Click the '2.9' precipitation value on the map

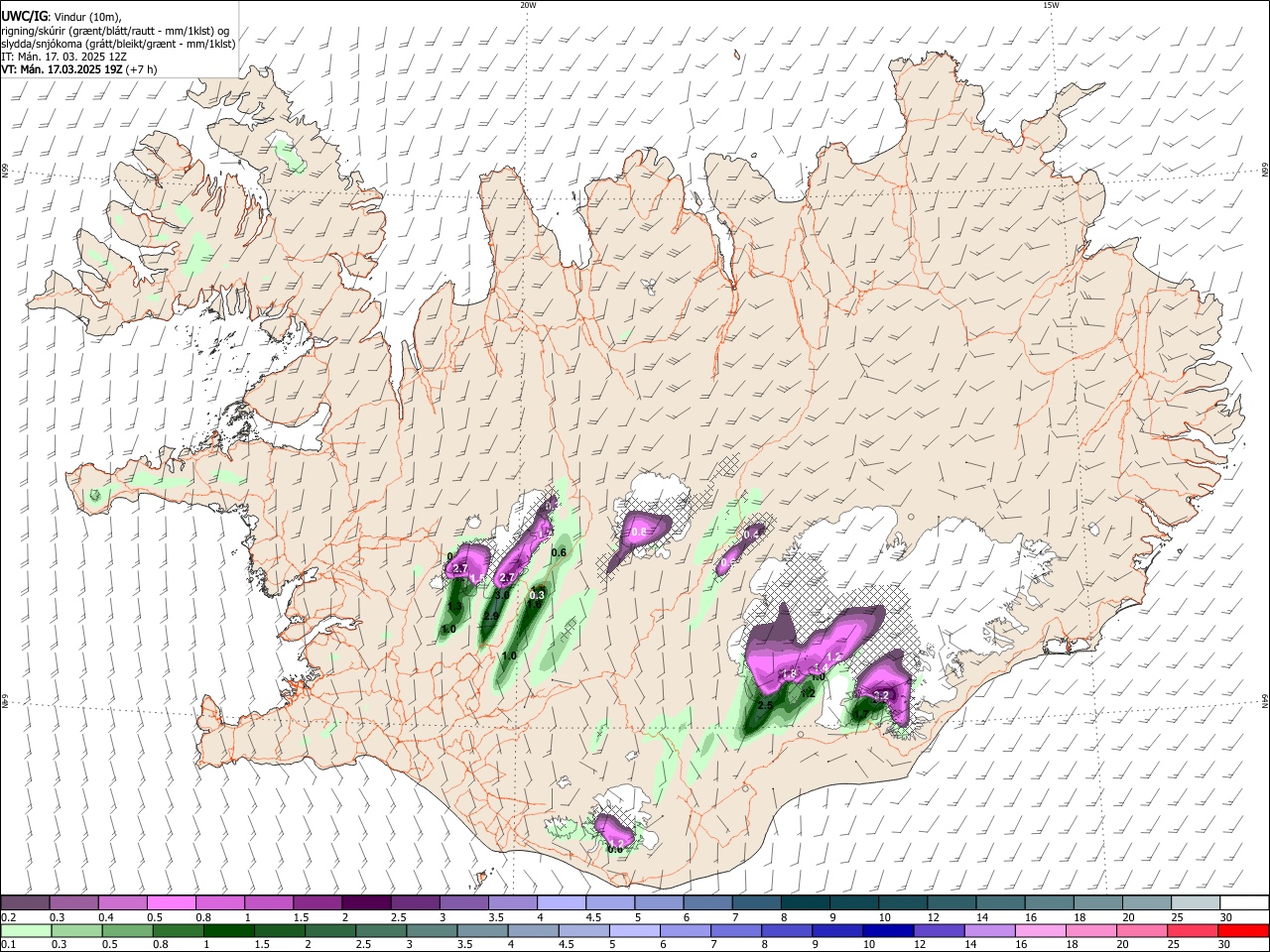click(490, 617)
